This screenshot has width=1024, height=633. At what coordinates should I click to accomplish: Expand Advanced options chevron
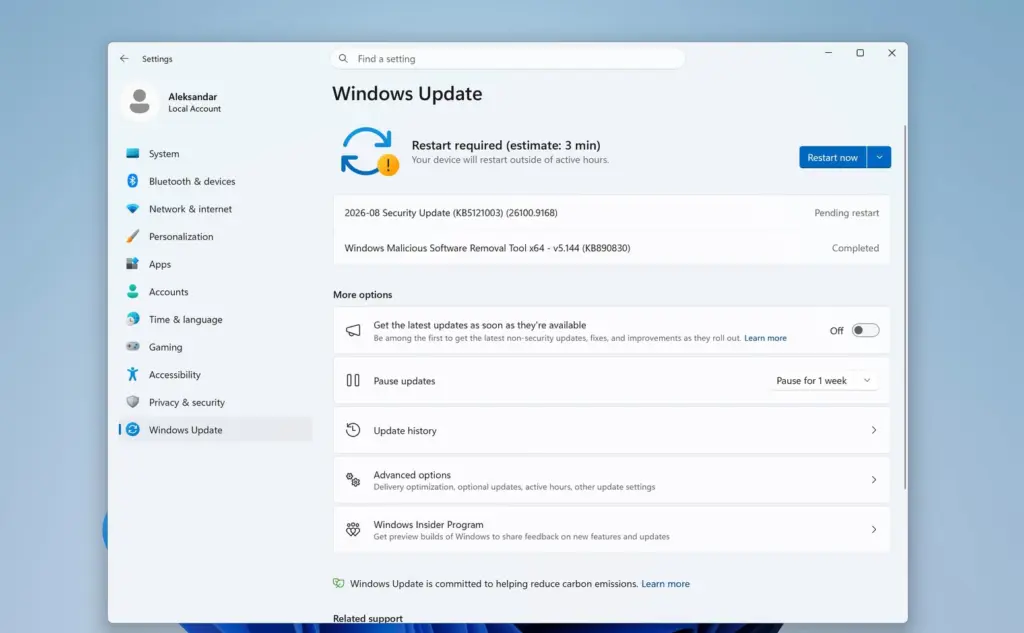click(x=874, y=479)
